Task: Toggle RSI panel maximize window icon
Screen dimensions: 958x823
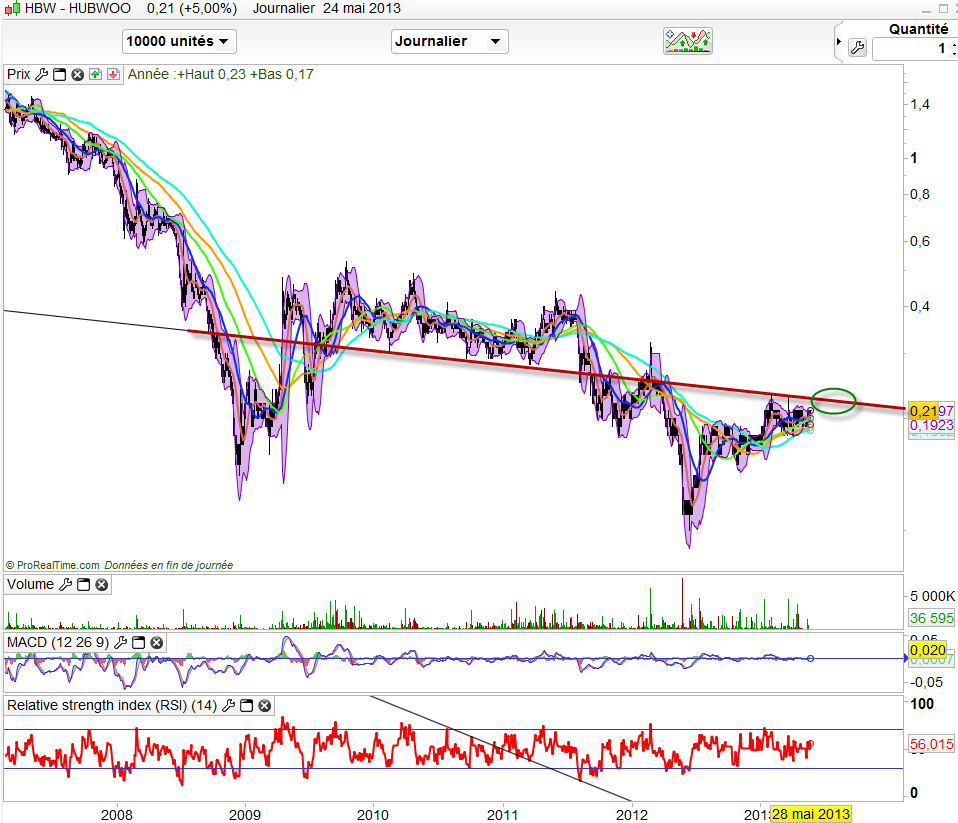Action: 247,706
